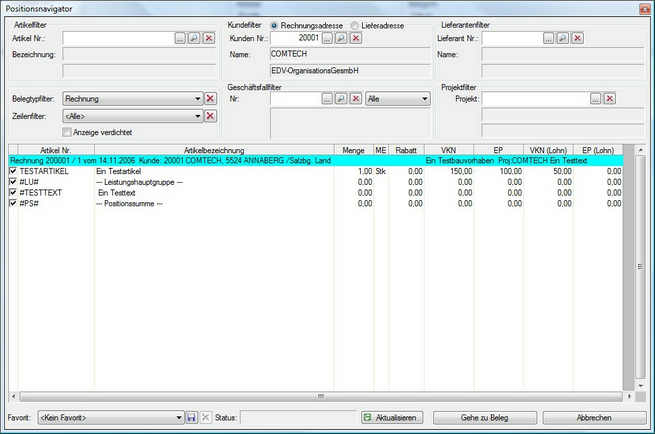Screen dimensions: 655x434
Task: Open Geschäftsfall Nr. browse ellipsis button
Action: pos(327,99)
